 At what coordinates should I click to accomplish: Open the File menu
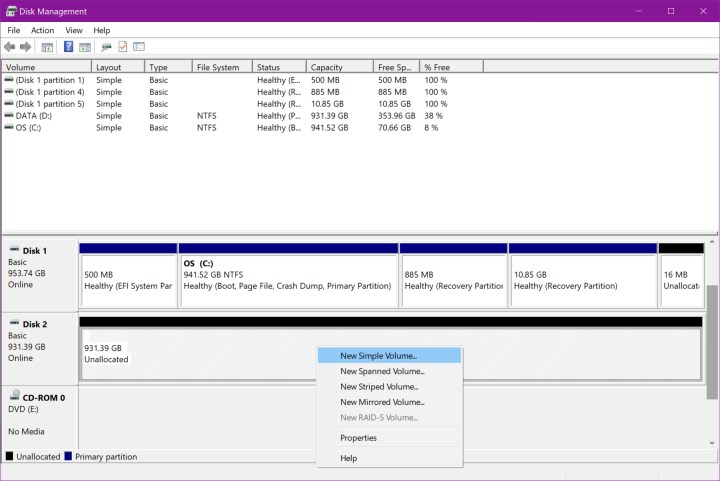click(x=14, y=30)
